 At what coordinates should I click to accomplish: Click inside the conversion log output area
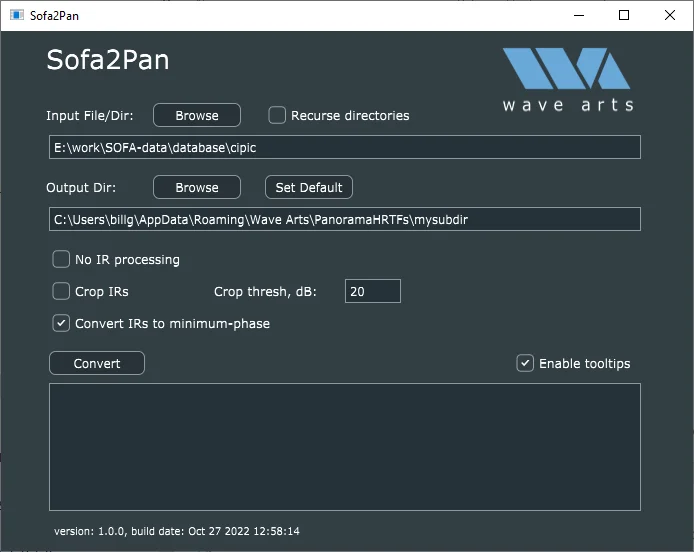click(345, 447)
